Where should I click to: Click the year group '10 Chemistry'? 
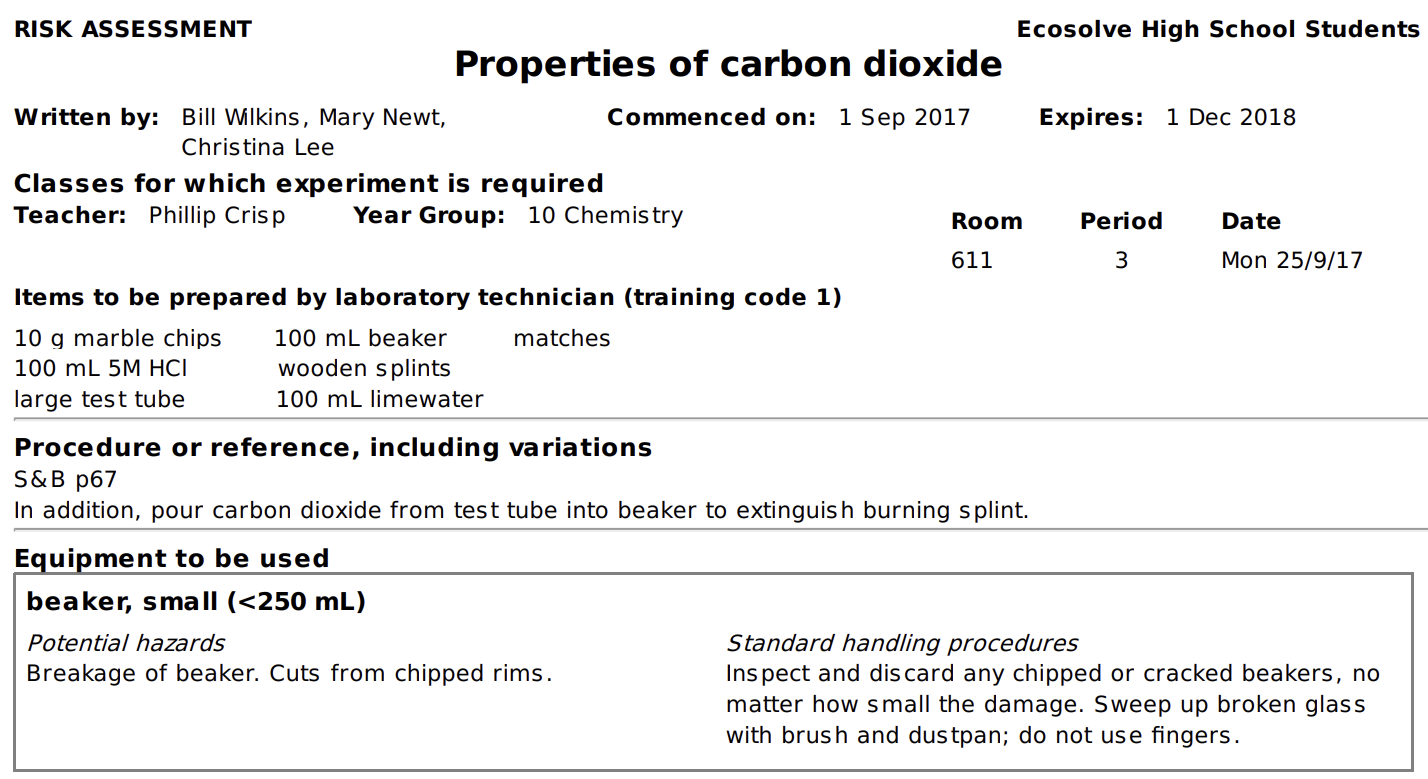point(605,215)
